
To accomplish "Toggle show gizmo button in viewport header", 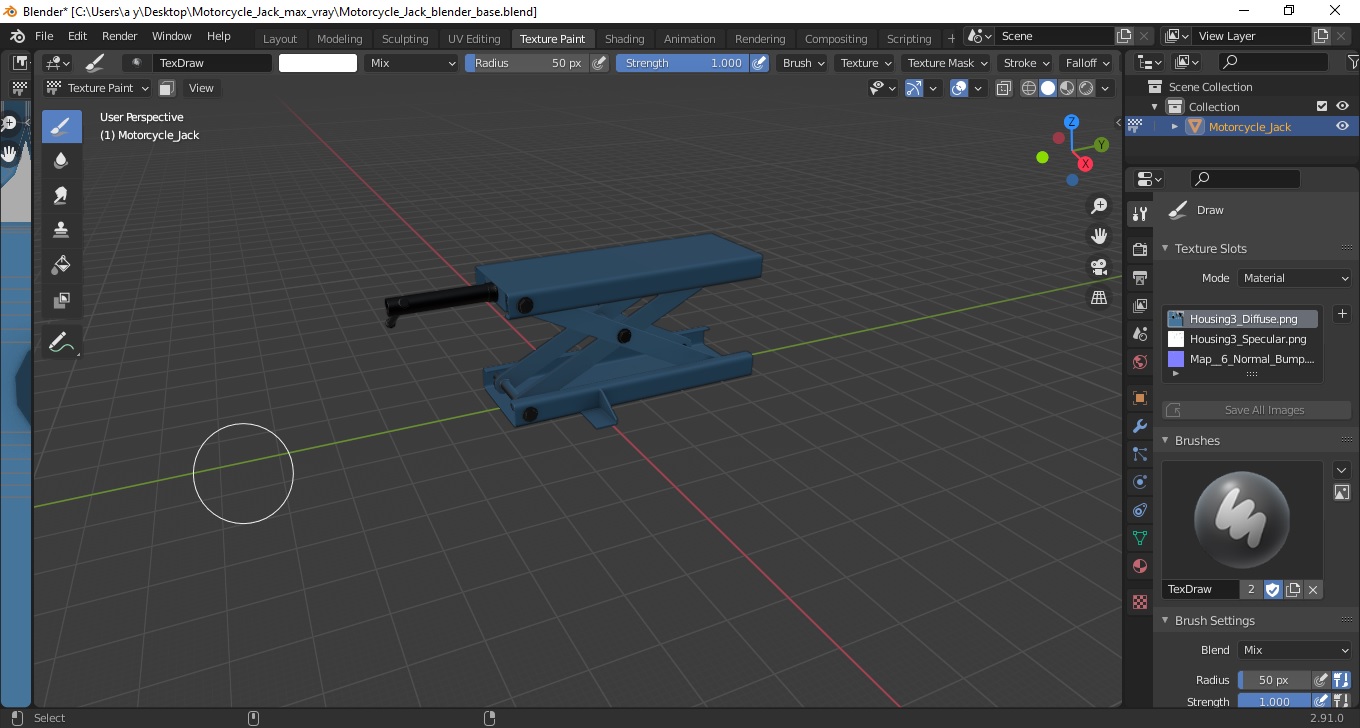I will click(914, 88).
